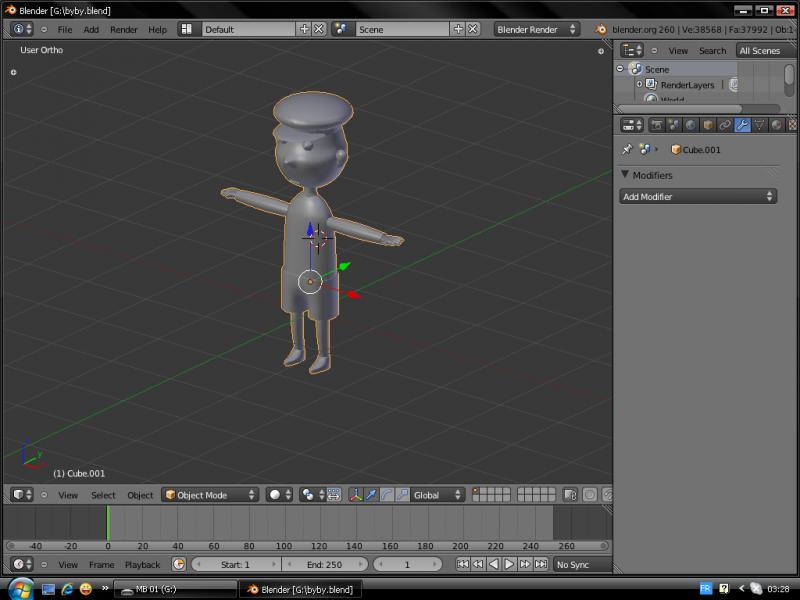Screen dimensions: 800x600
Task: Toggle the pin icon beside Cube.001 breadcrumb
Action: coord(627,149)
